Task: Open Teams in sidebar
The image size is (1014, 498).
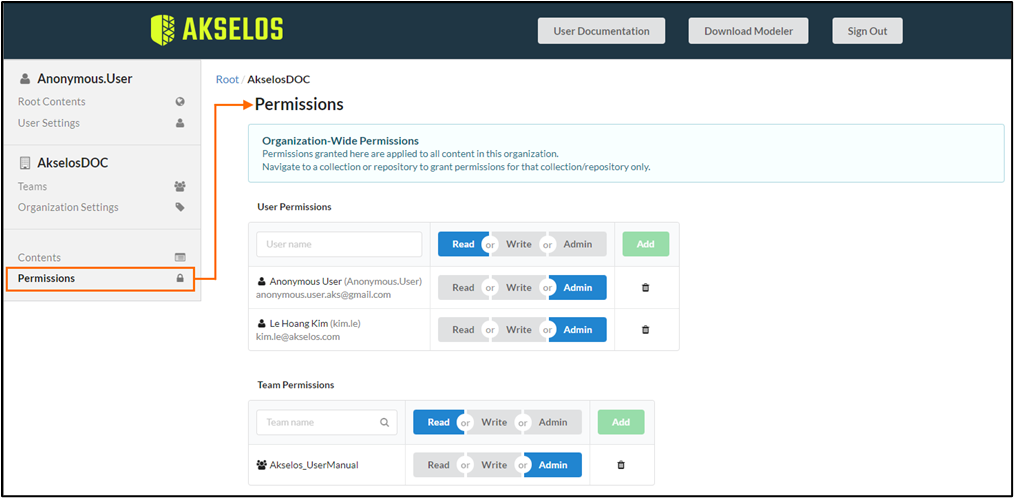Action: click(x=32, y=186)
